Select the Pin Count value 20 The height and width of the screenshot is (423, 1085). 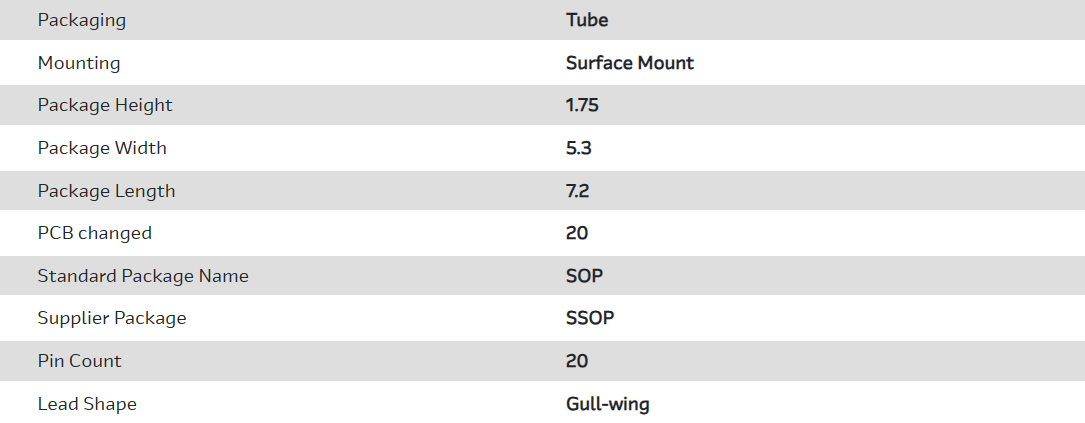(577, 361)
